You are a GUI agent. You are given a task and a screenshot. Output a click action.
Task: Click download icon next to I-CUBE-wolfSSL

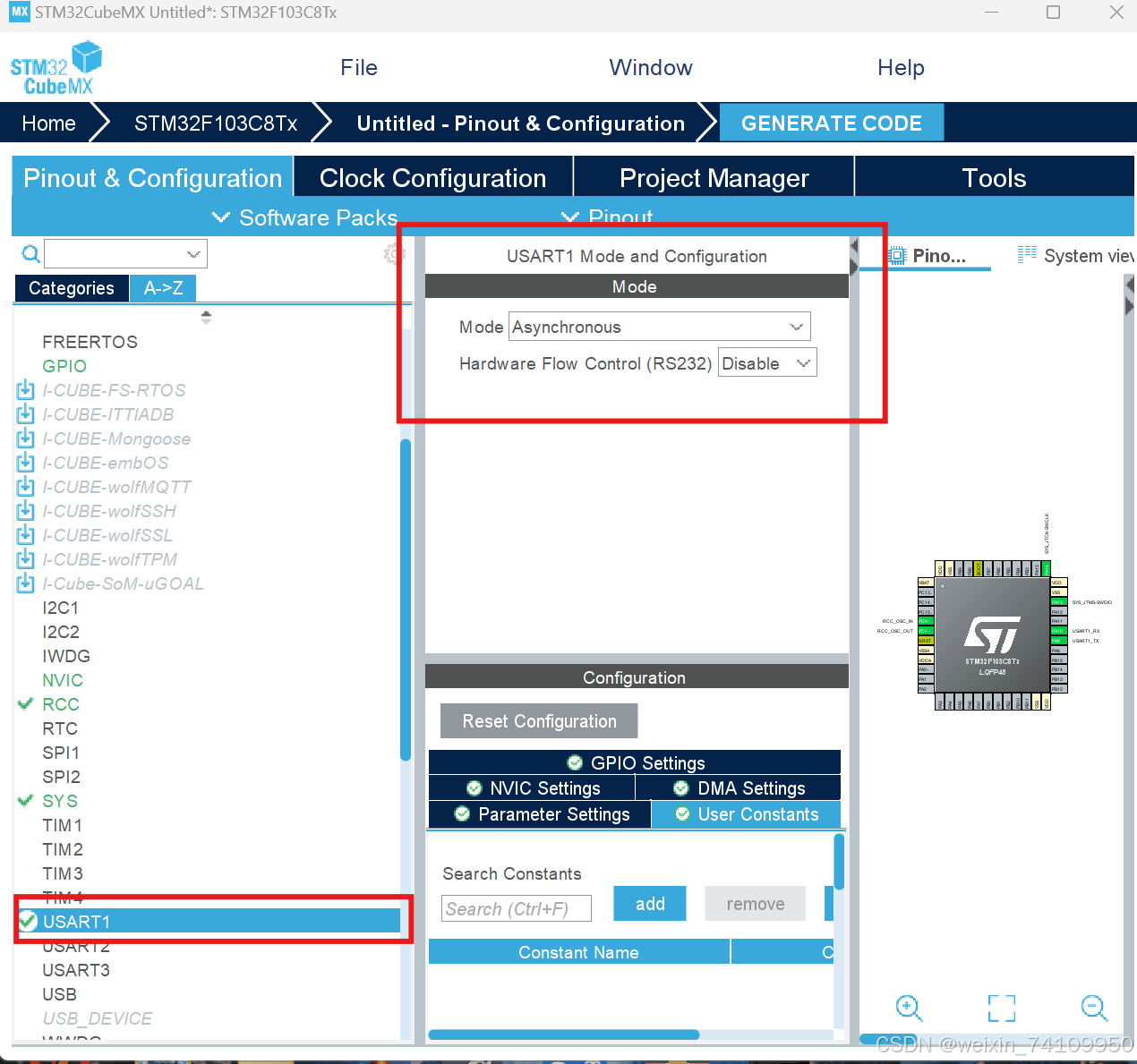pos(26,534)
